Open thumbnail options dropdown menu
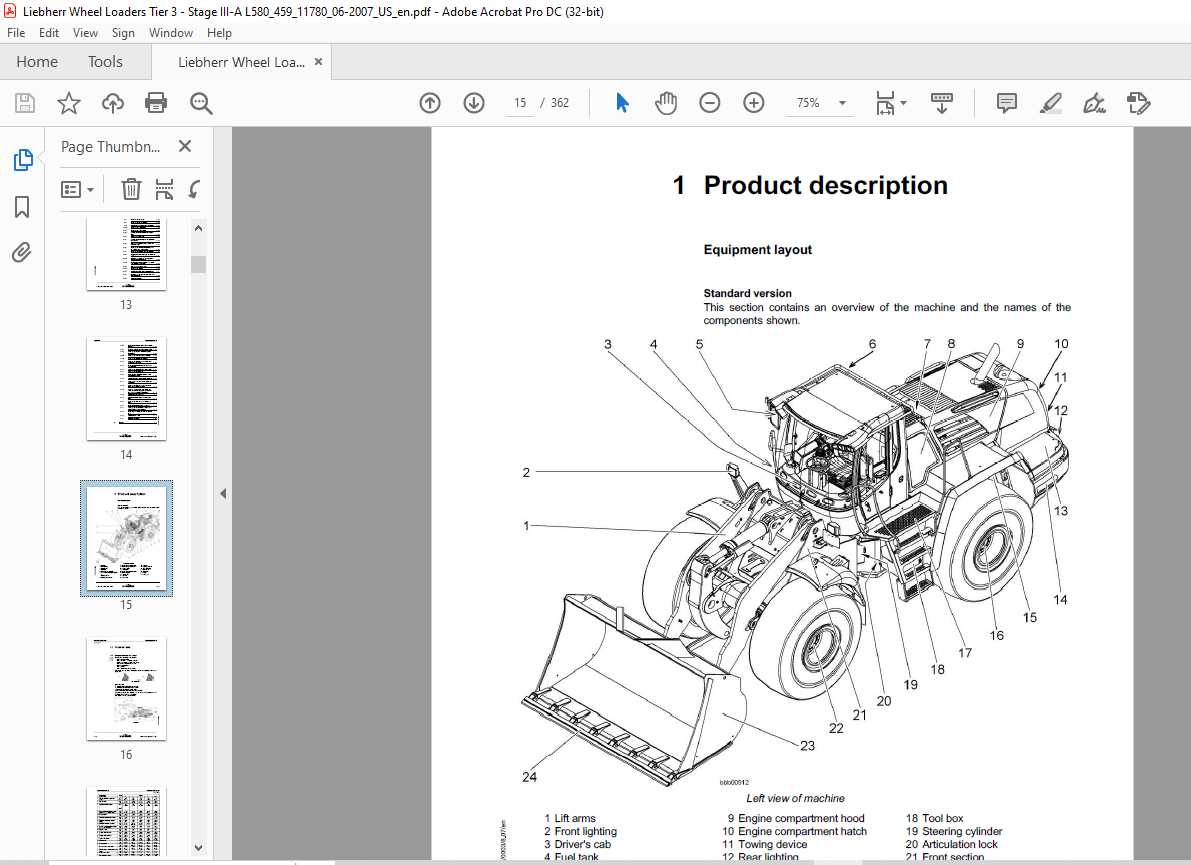Image resolution: width=1191 pixels, height=865 pixels. (x=77, y=189)
